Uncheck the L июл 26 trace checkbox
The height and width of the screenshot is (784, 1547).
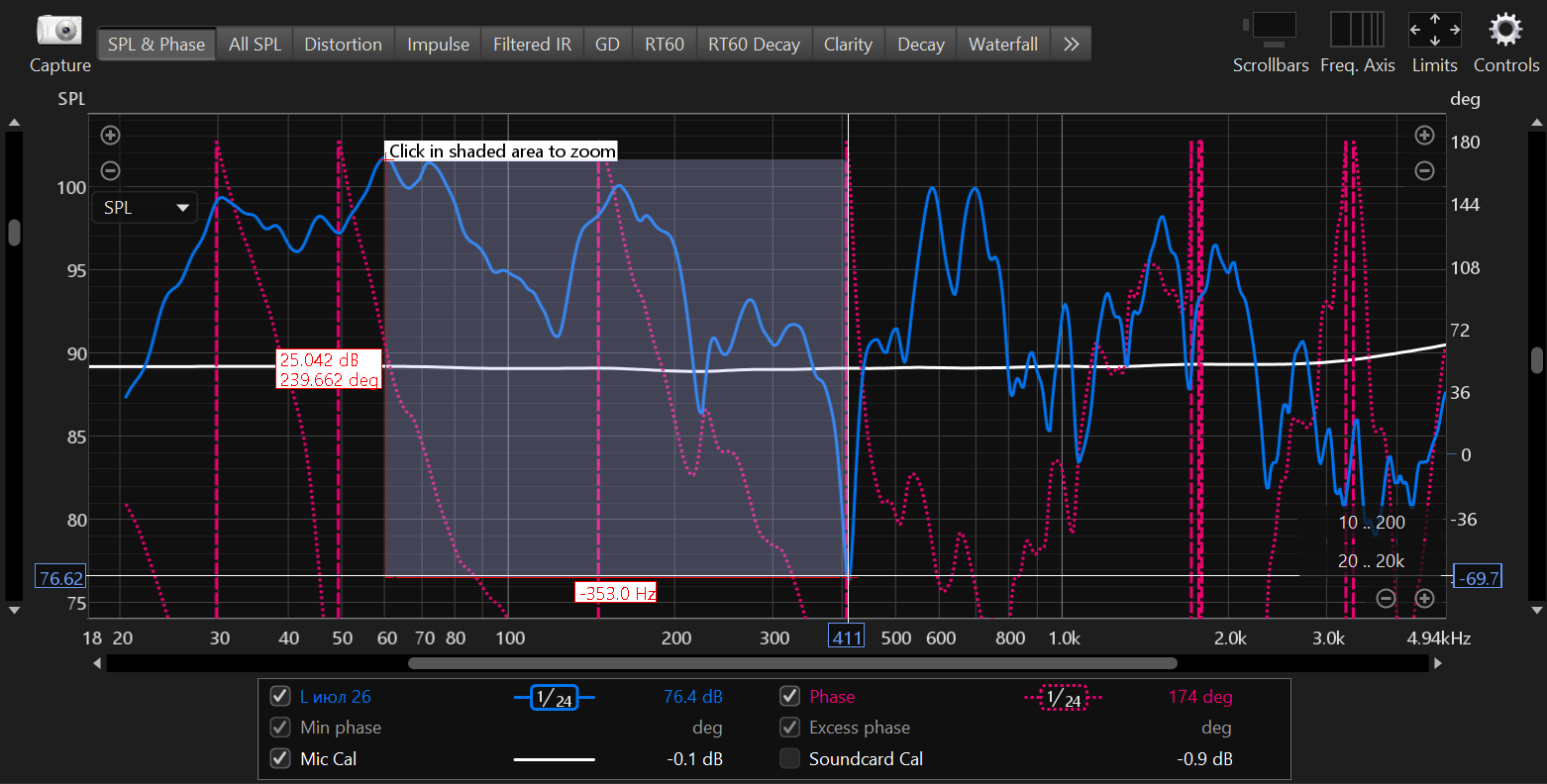280,696
